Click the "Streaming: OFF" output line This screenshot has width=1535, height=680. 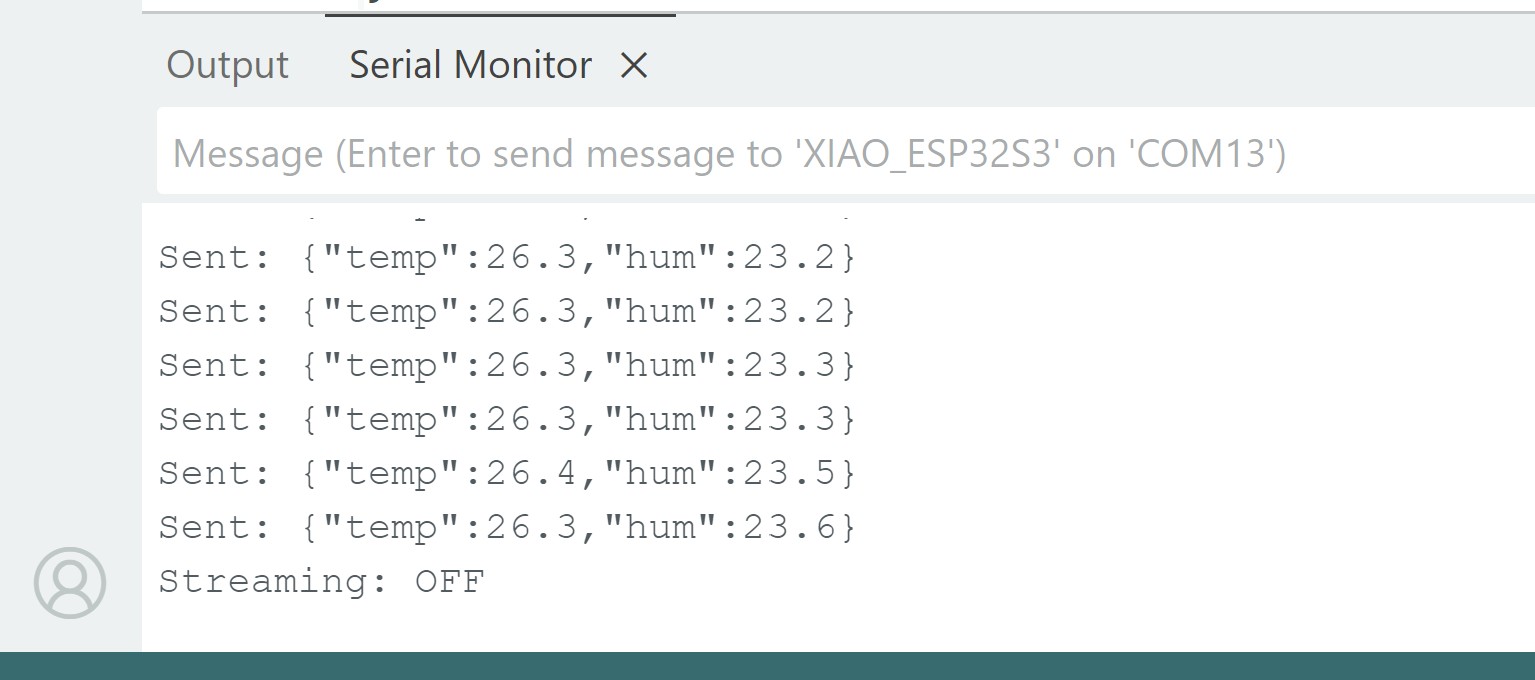pos(321,581)
